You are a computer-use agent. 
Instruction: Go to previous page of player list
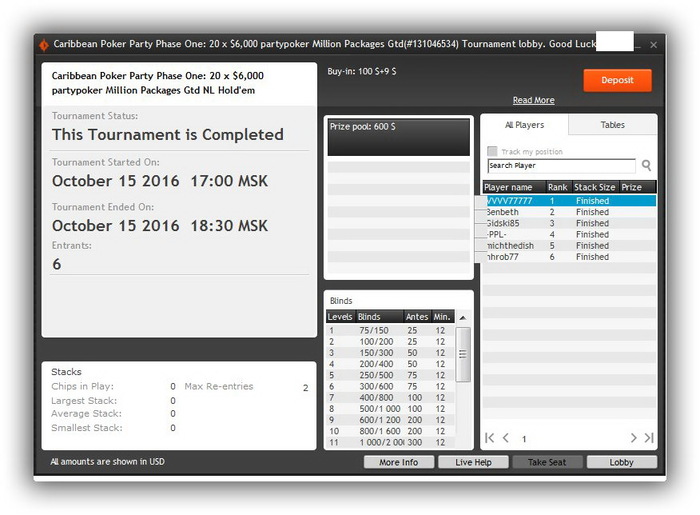click(506, 438)
